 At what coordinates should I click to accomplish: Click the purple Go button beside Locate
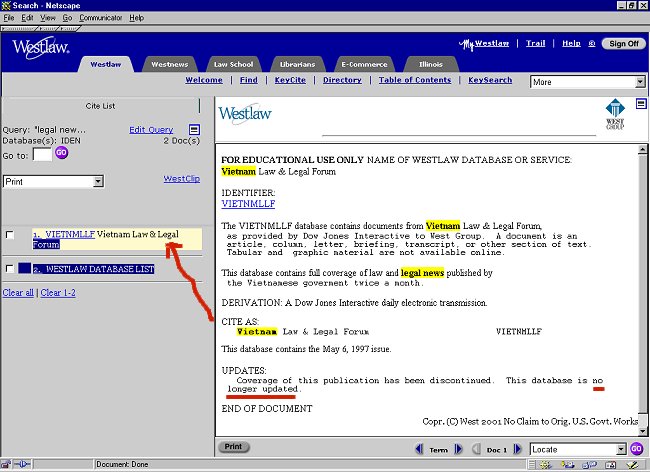(x=636, y=449)
